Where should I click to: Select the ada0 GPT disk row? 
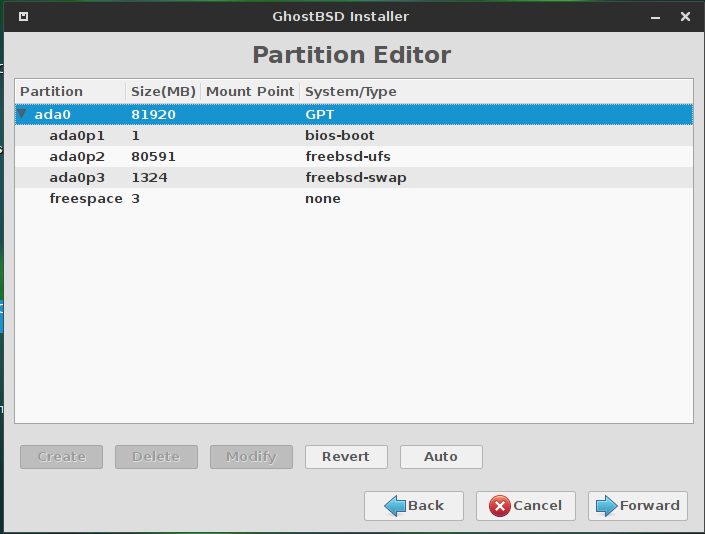coord(354,114)
